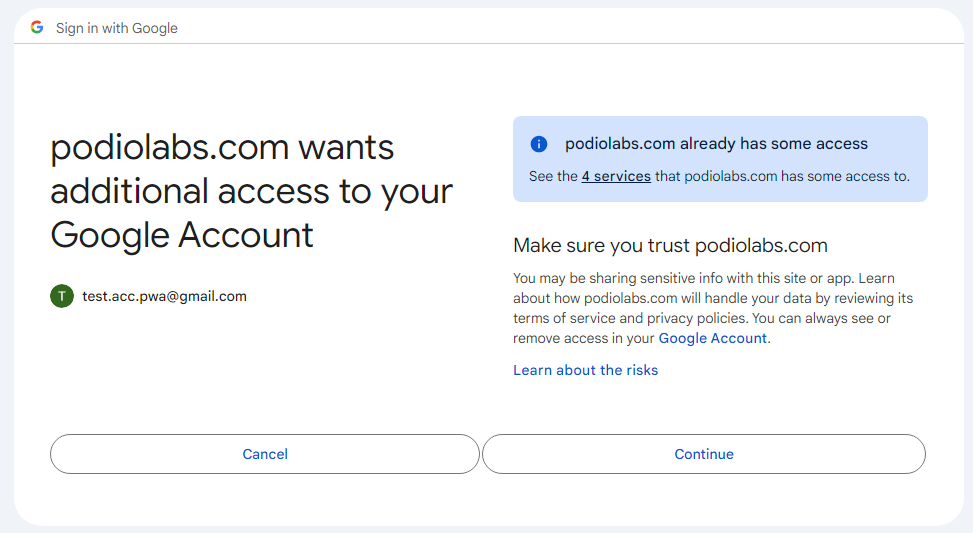Click the Google G logo icon
973x533 pixels.
pos(37,27)
